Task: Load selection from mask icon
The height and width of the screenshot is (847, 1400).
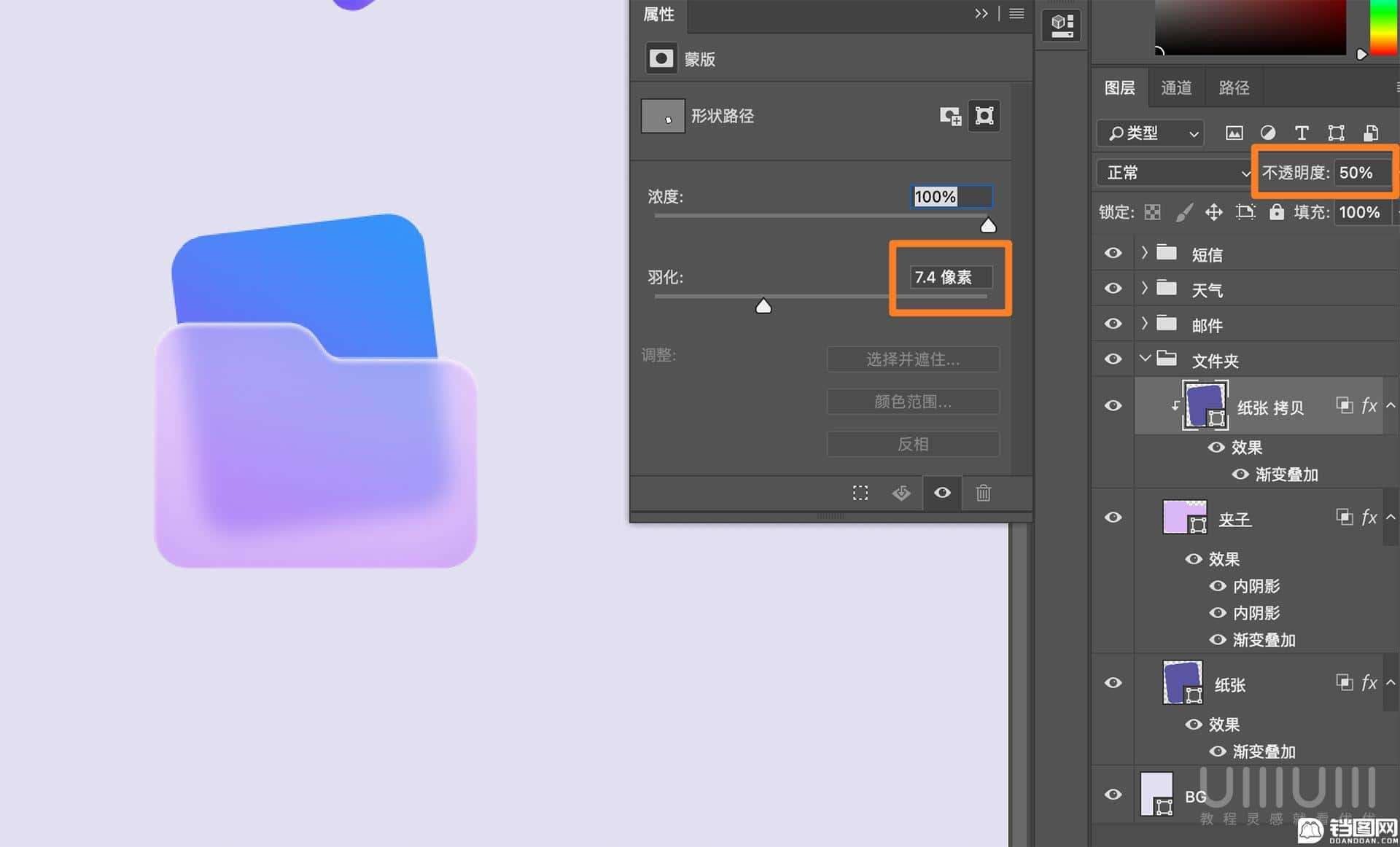Action: (860, 493)
